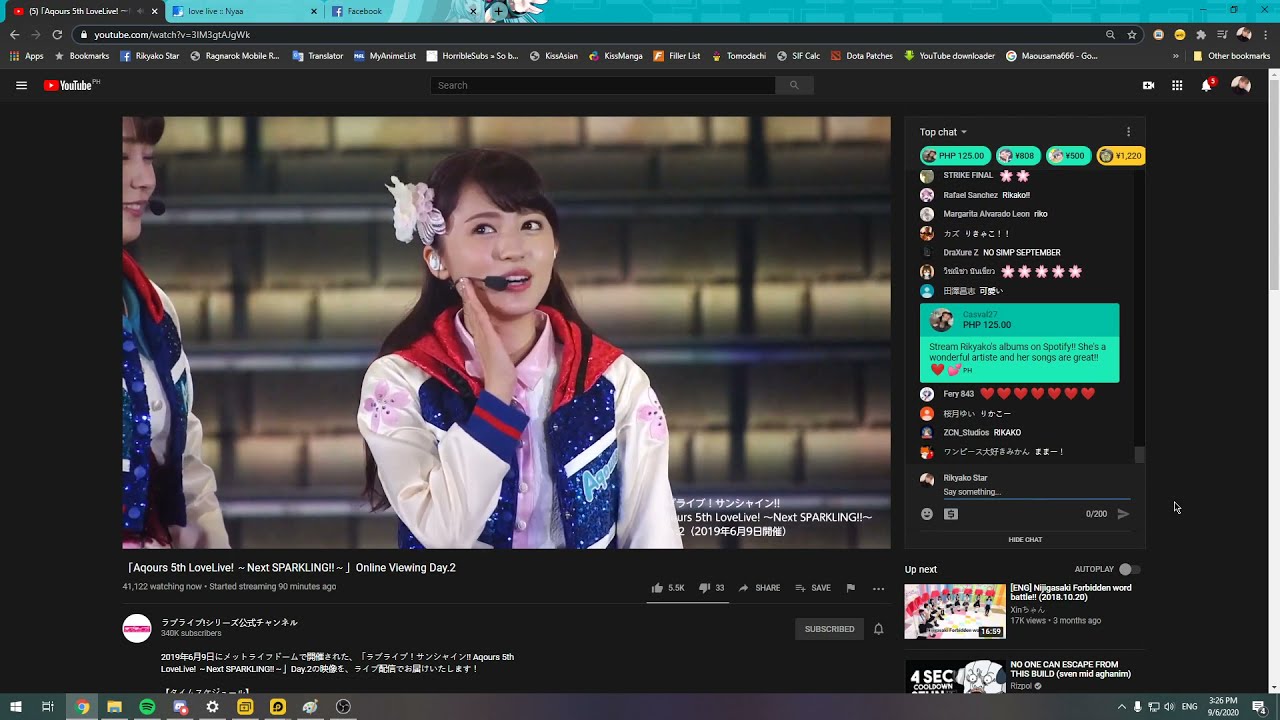This screenshot has width=1280, height=720.
Task: Click the live video player
Action: (506, 332)
